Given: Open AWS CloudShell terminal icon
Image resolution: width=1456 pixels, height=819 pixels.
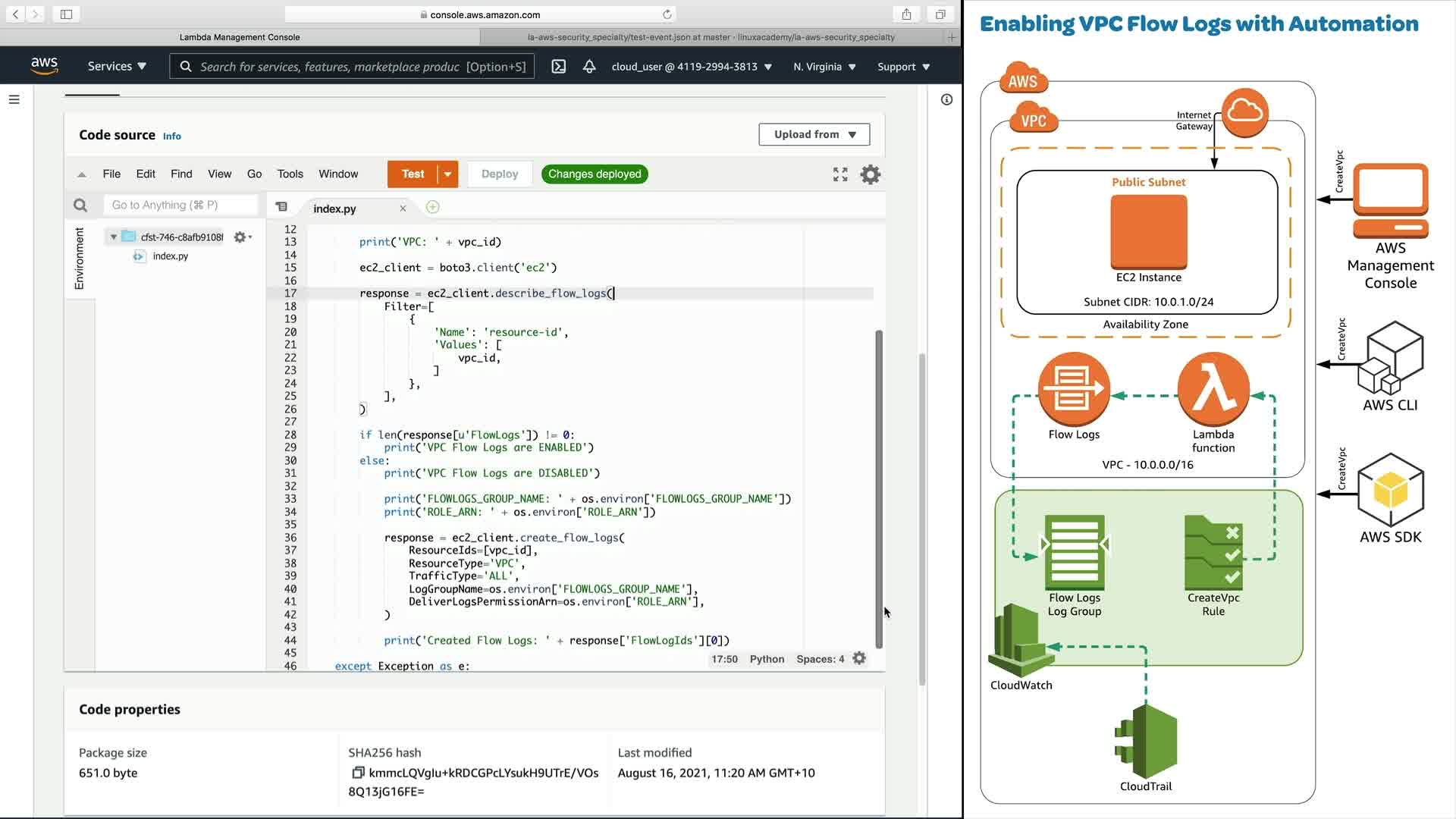Looking at the screenshot, I should [559, 67].
